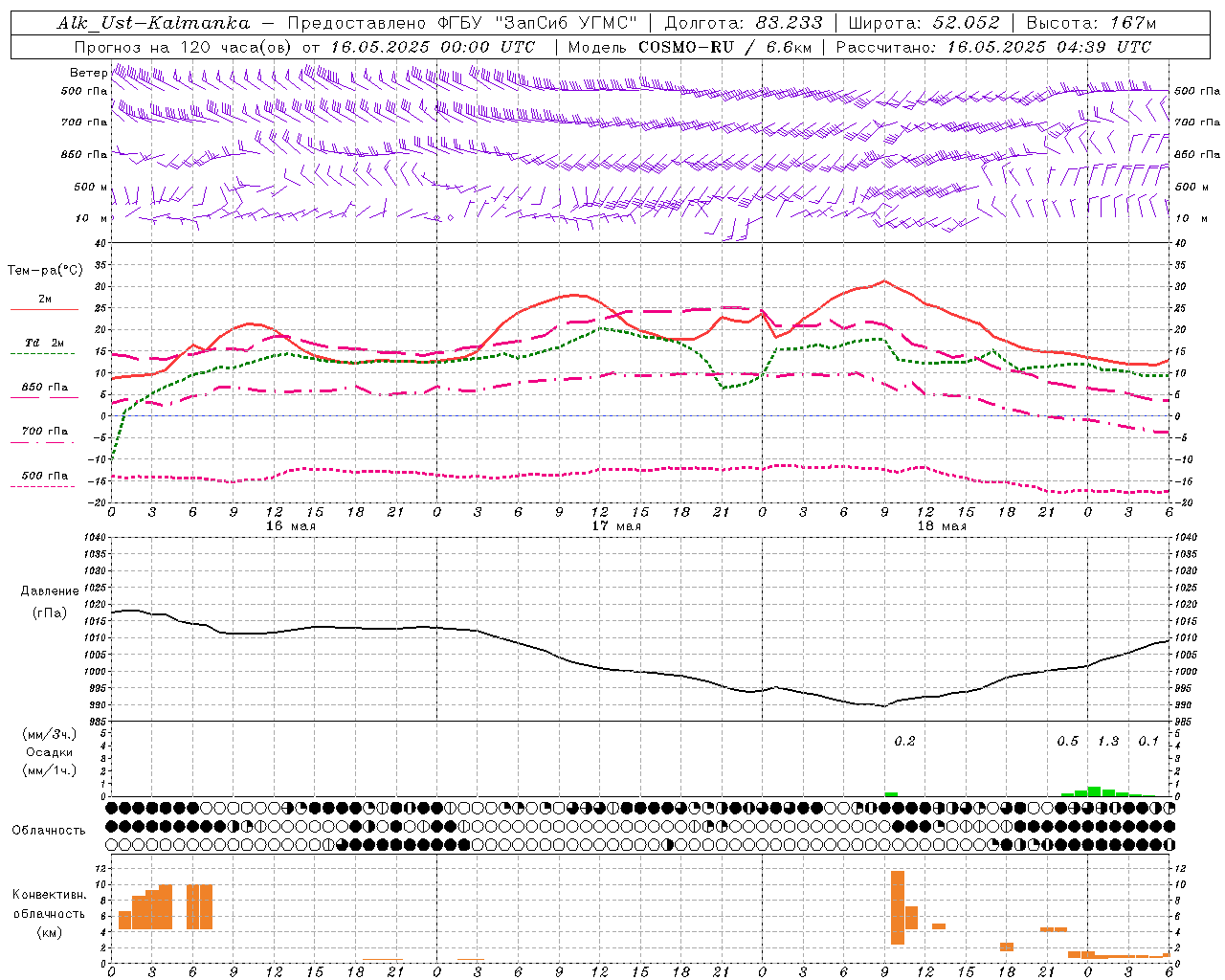This screenshot has width=1225, height=980.
Task: Click the (мм/1ч.) precipitation unit label
Action: 50,770
